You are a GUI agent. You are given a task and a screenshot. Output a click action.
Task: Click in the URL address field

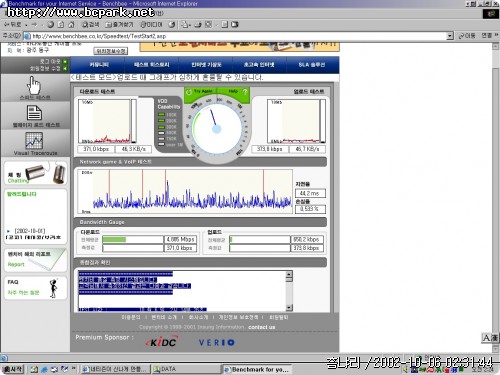(x=238, y=36)
